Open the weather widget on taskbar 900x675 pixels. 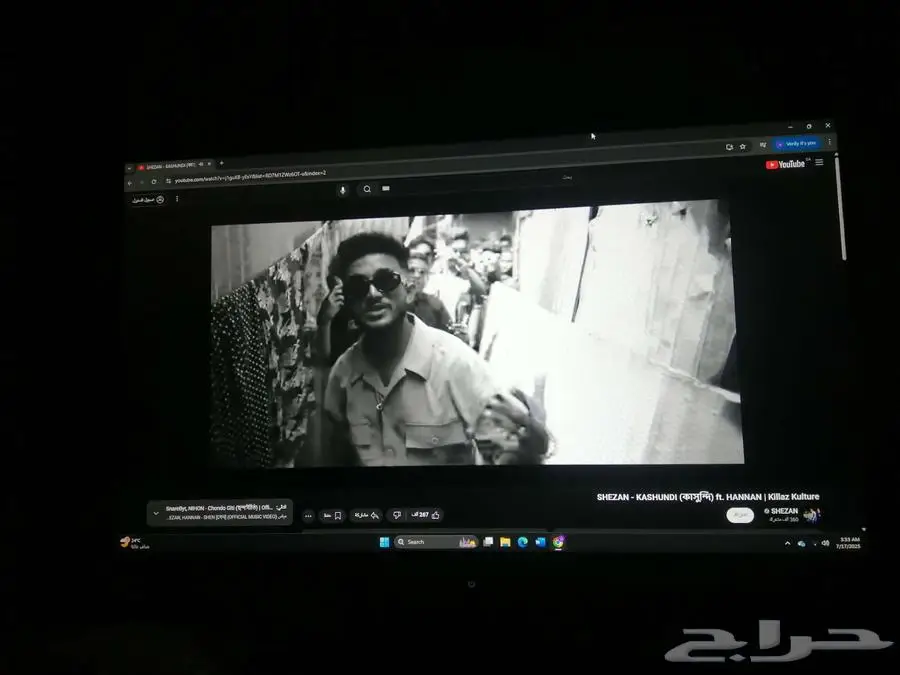(134, 542)
